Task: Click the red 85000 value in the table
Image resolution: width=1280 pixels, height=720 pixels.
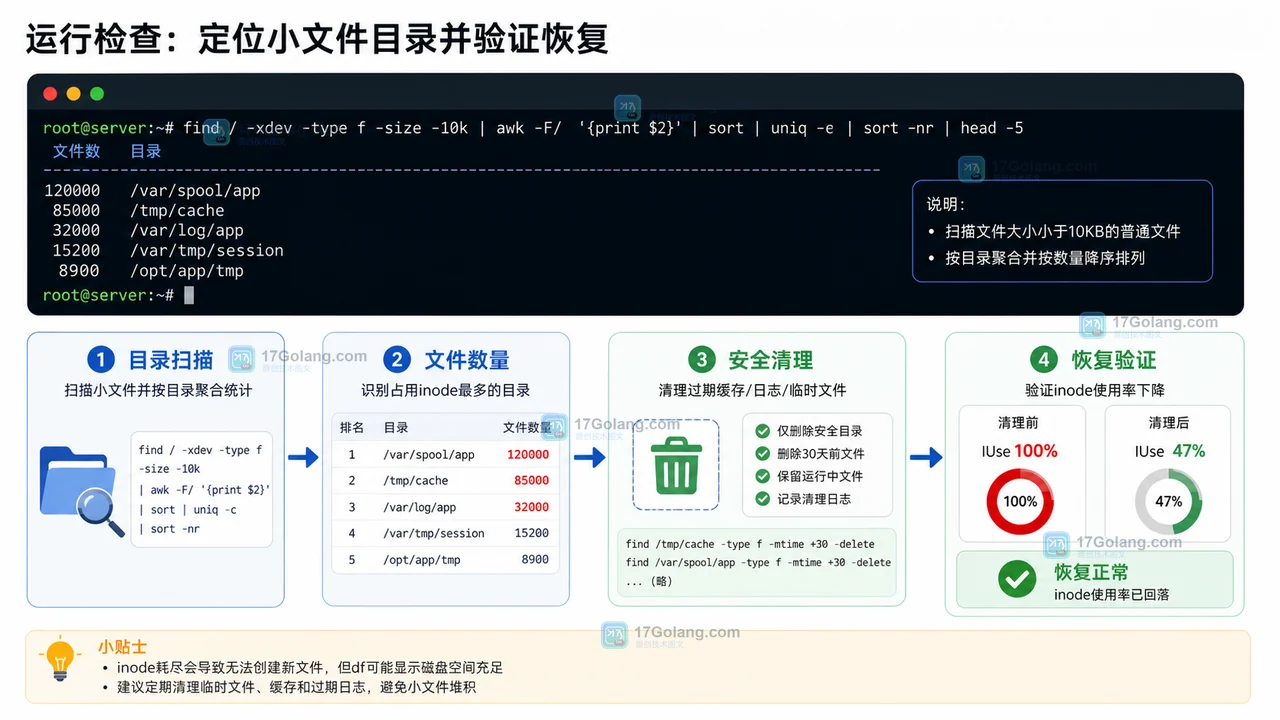Action: (x=532, y=481)
